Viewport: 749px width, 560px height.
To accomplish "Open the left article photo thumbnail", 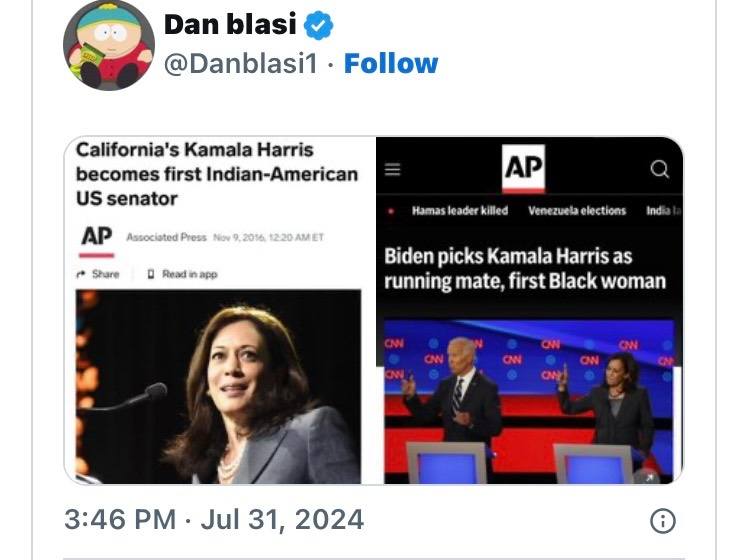I will pyautogui.click(x=218, y=387).
